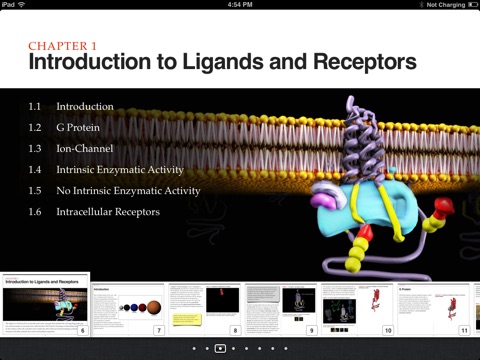Tap the iPad label in status bar
The width and height of the screenshot is (480, 360).
tap(8, 5)
